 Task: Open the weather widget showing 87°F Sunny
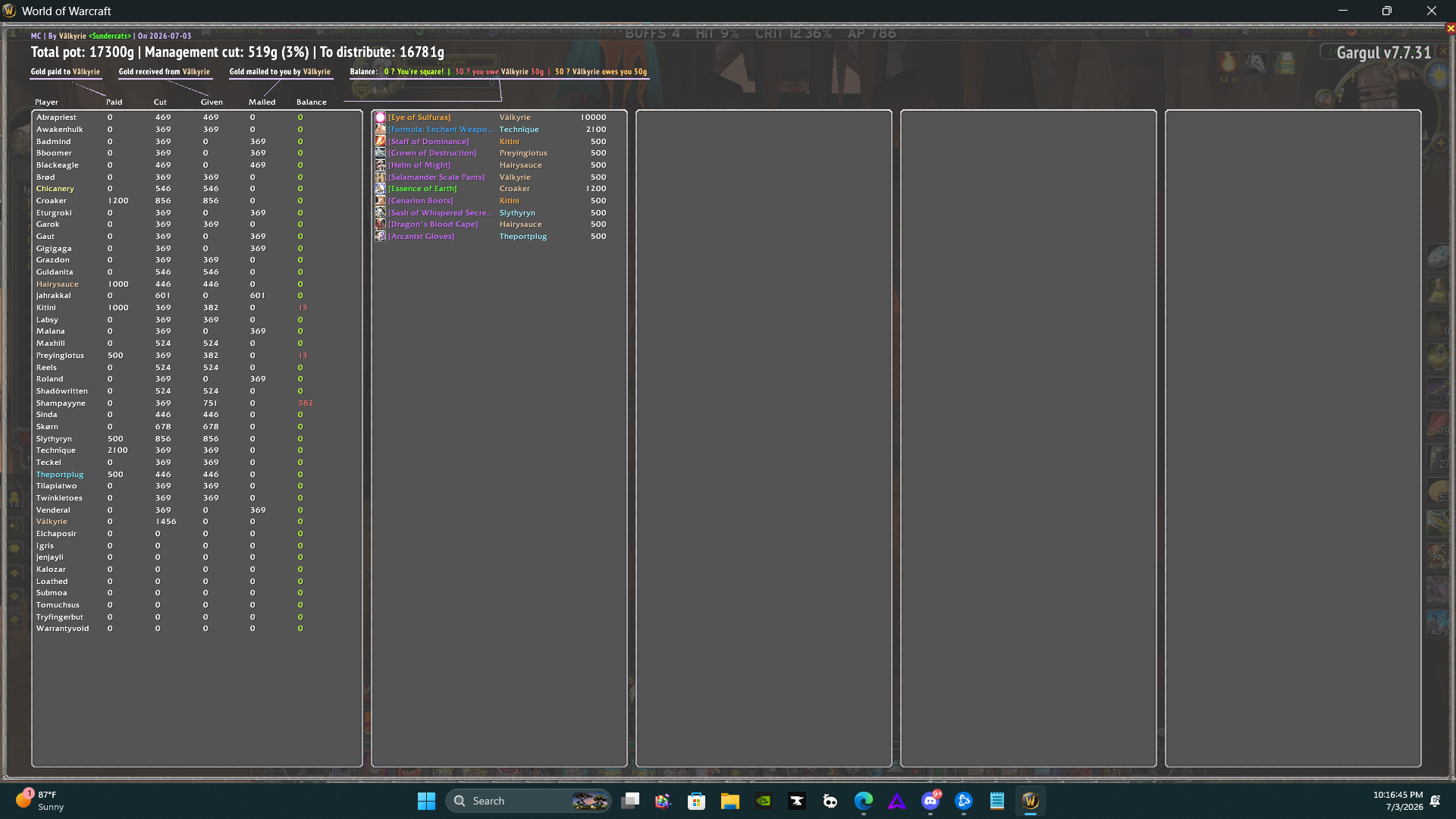pos(39,801)
